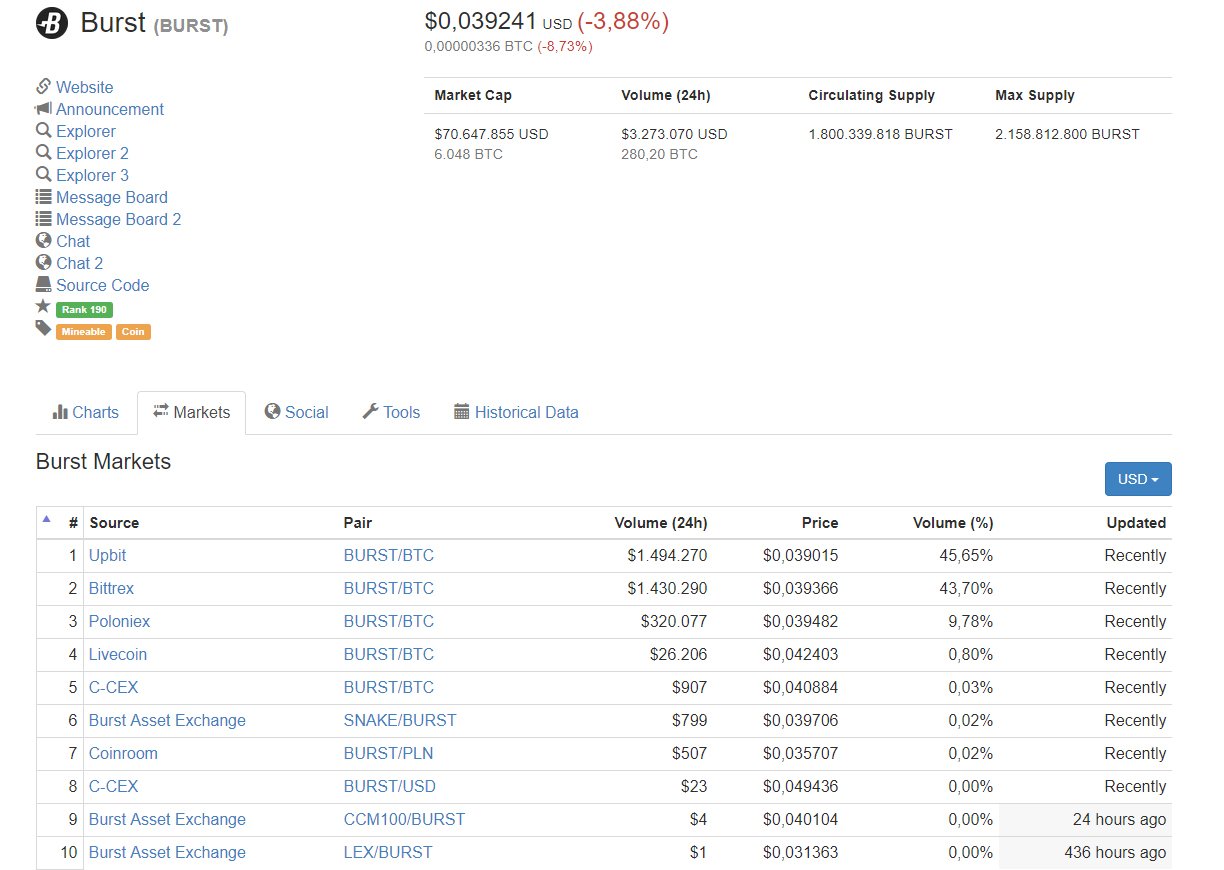The height and width of the screenshot is (870, 1224).
Task: Open the SNAKE/BURST pair link
Action: pos(400,720)
